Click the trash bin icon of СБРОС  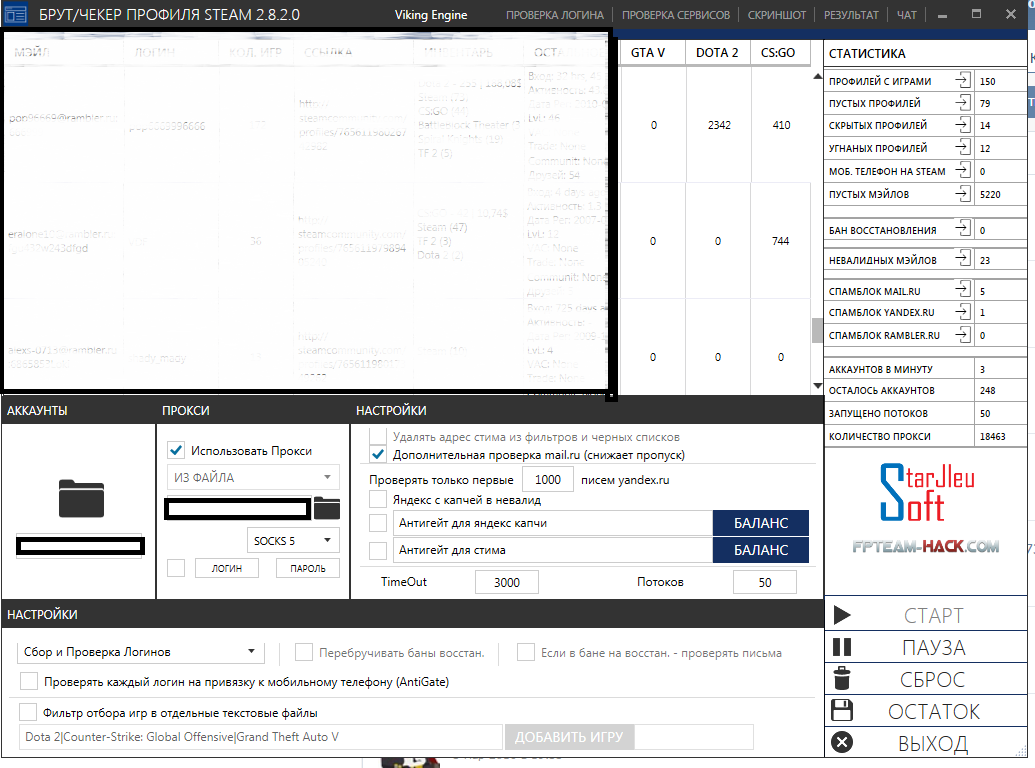pyautogui.click(x=842, y=678)
